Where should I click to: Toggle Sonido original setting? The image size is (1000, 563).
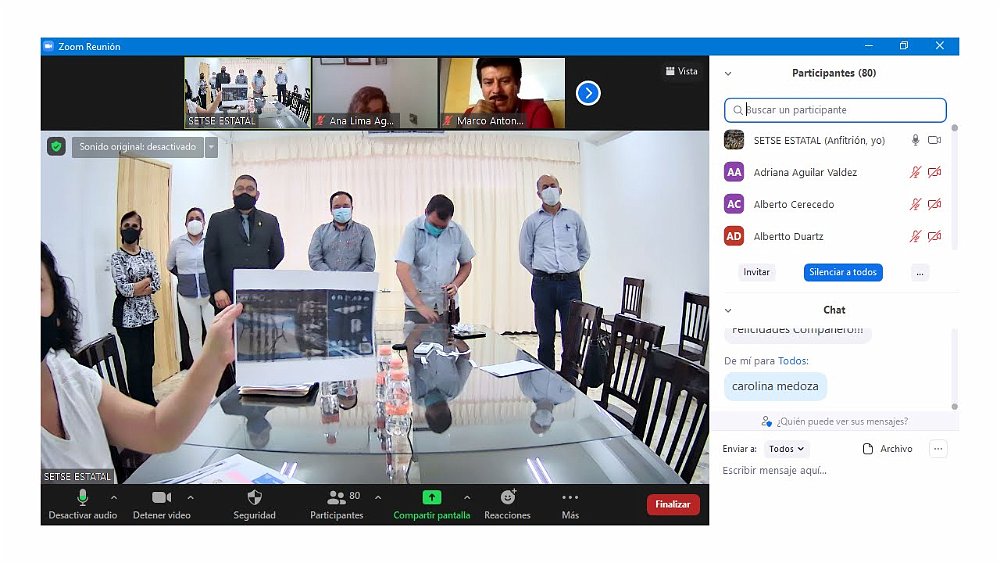[139, 147]
